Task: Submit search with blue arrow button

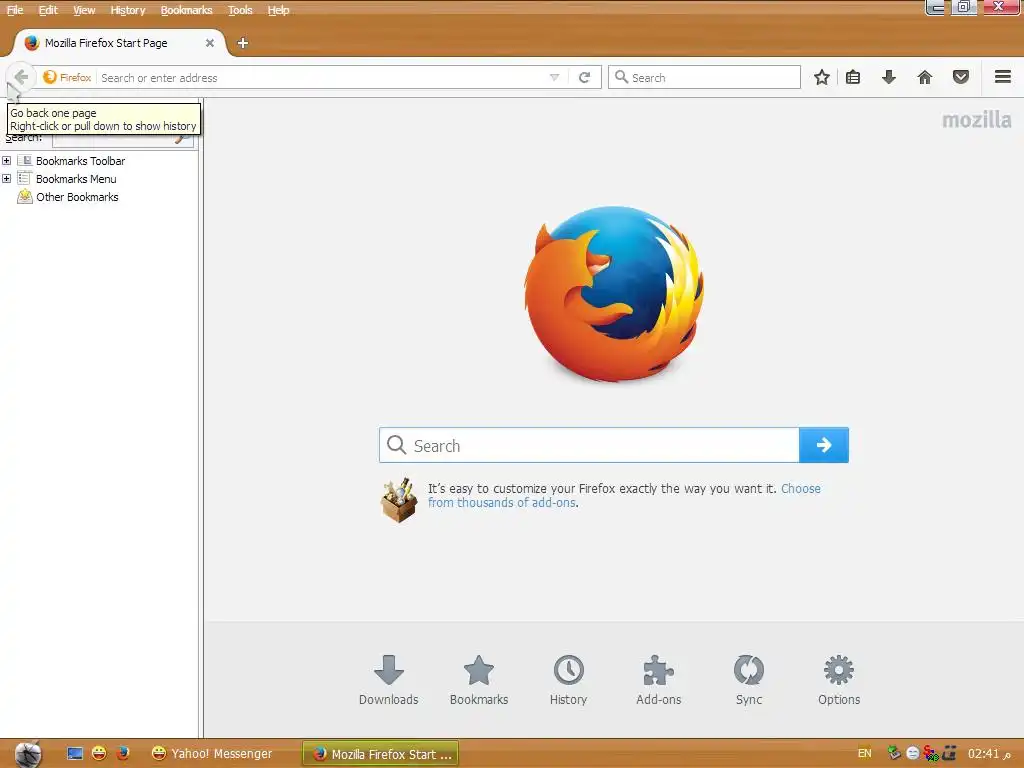Action: click(x=824, y=445)
